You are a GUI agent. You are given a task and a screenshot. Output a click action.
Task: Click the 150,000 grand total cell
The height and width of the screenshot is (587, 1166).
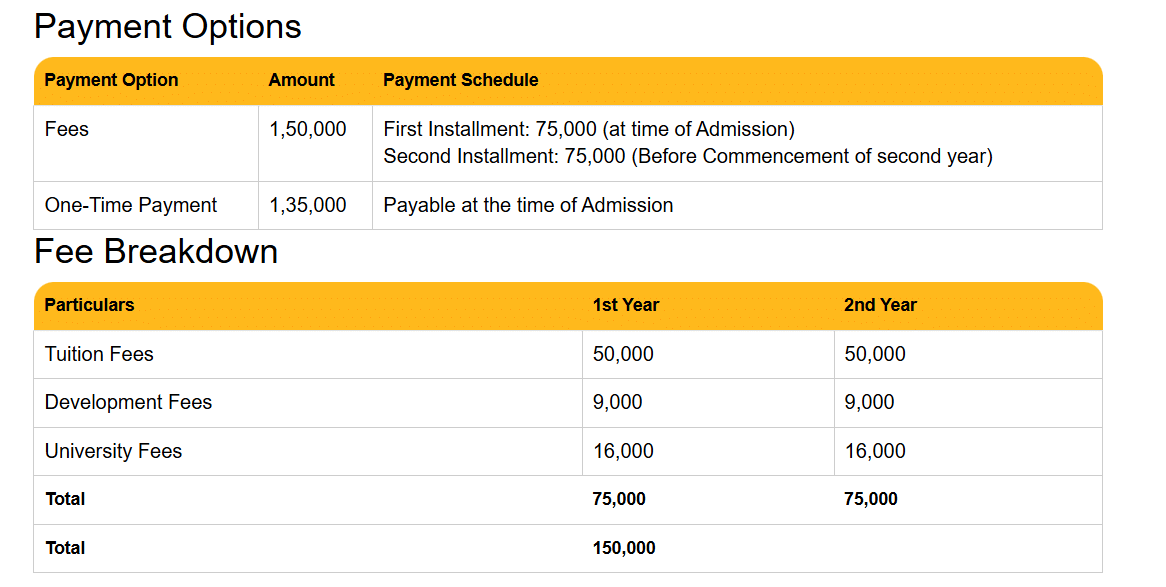point(624,548)
